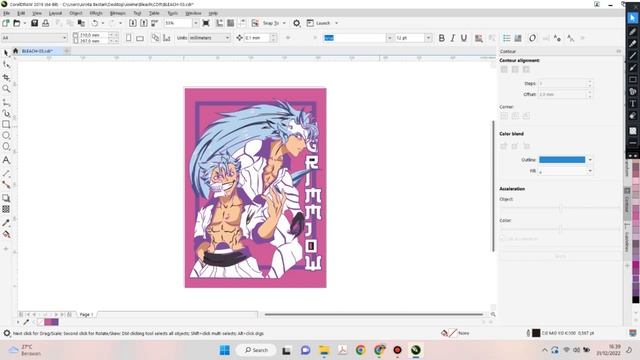
Task: Adjust the Object acceleration slider
Action: tap(560, 208)
